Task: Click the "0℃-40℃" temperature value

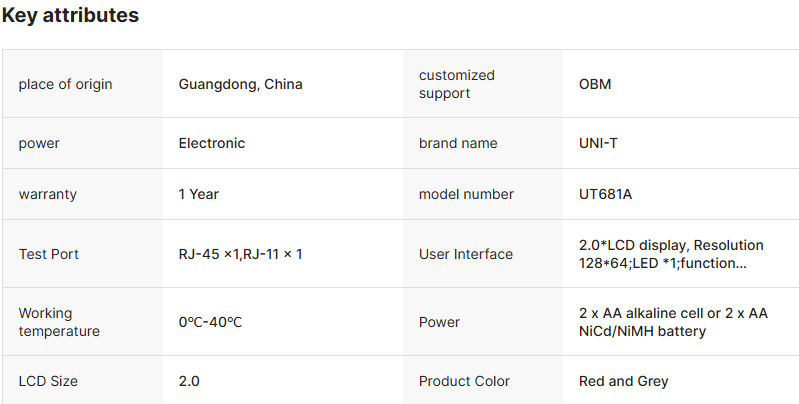Action: tap(210, 322)
